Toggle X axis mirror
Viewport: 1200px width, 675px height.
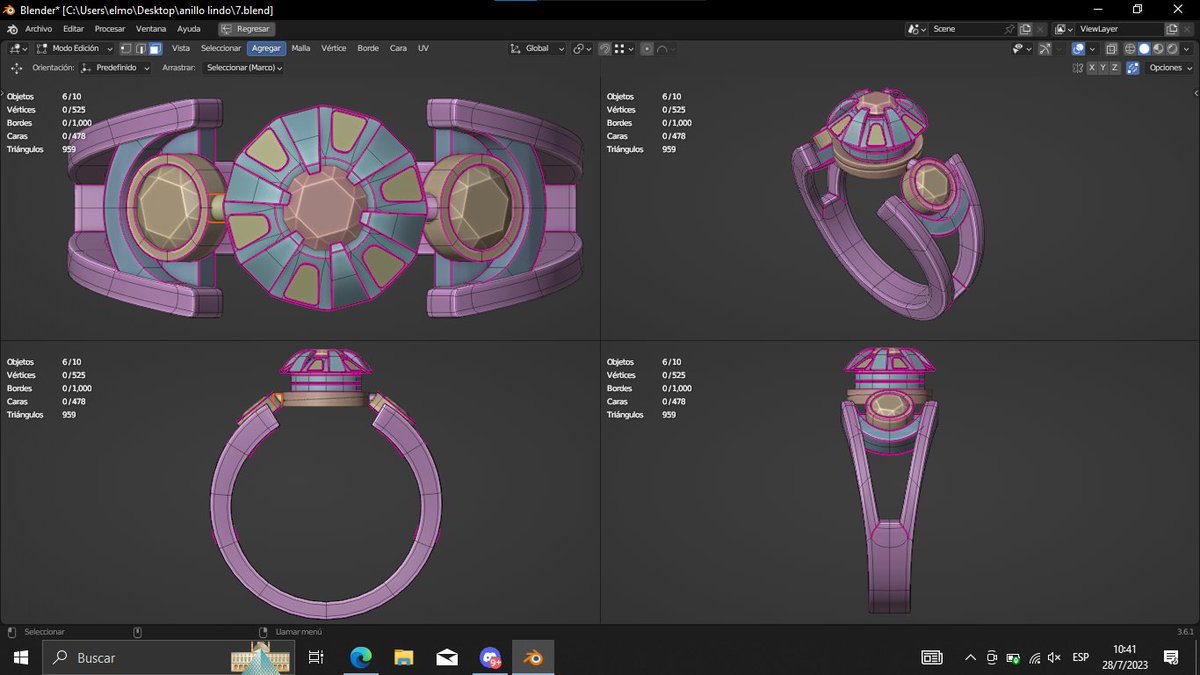1092,68
